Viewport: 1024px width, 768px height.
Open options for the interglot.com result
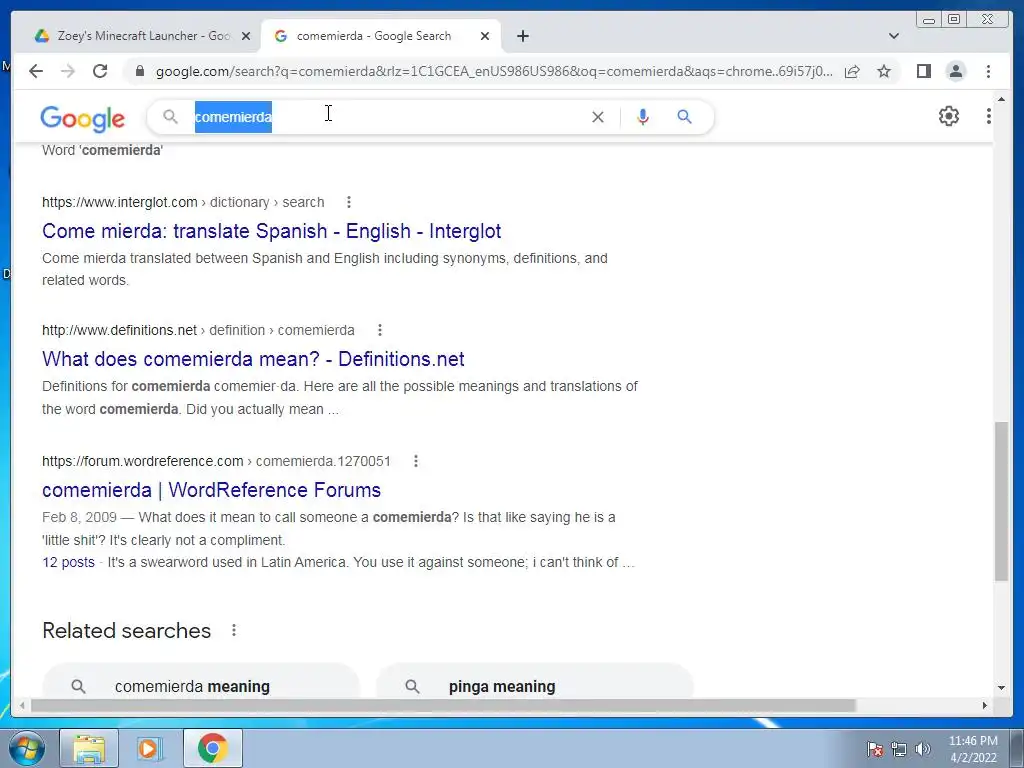click(349, 202)
